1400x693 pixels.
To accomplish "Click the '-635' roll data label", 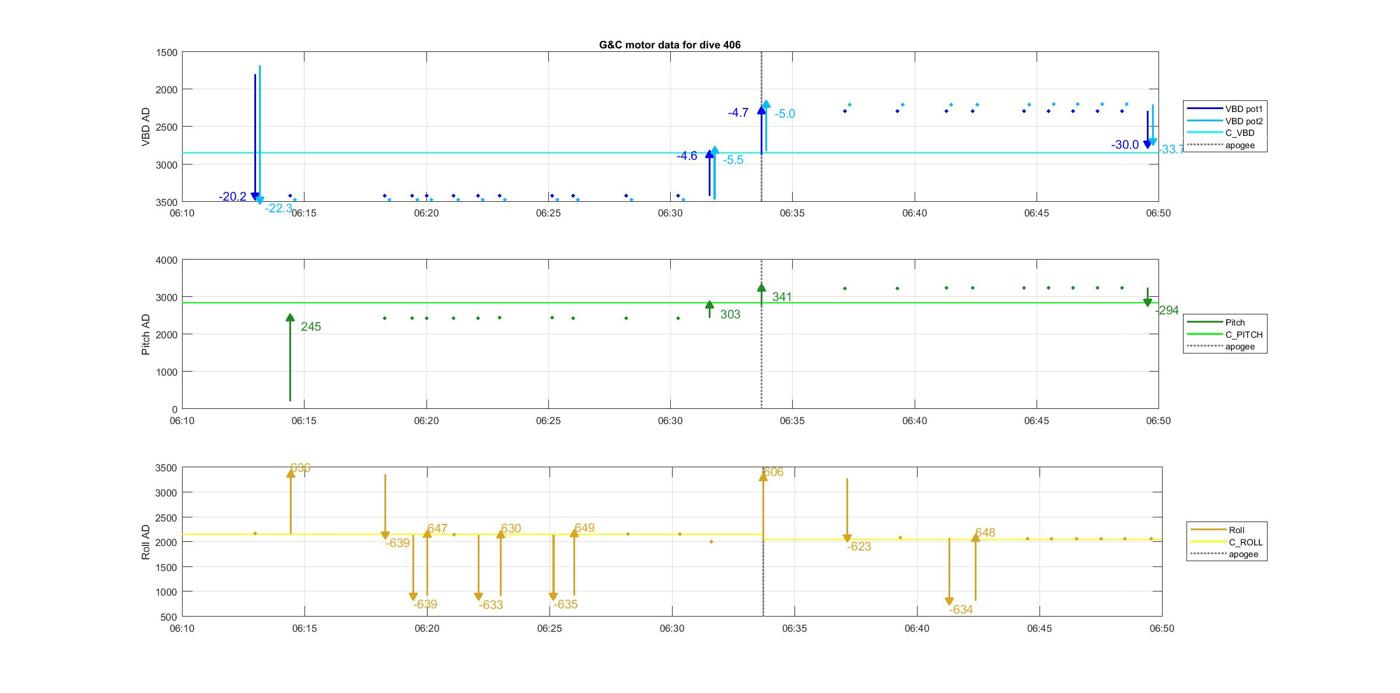I will click(565, 605).
